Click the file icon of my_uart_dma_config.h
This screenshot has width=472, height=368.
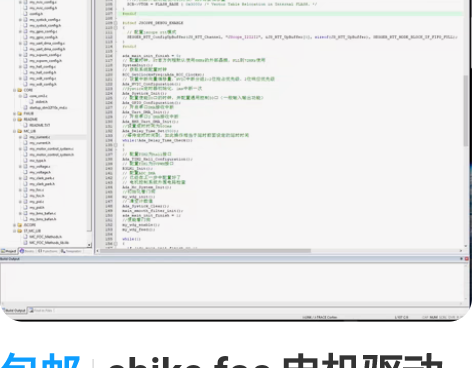pos(26,49)
